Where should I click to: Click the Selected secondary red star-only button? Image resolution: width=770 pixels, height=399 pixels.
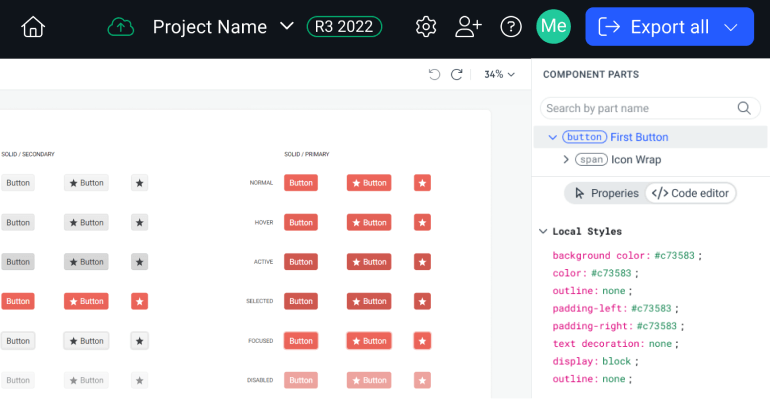coord(139,301)
